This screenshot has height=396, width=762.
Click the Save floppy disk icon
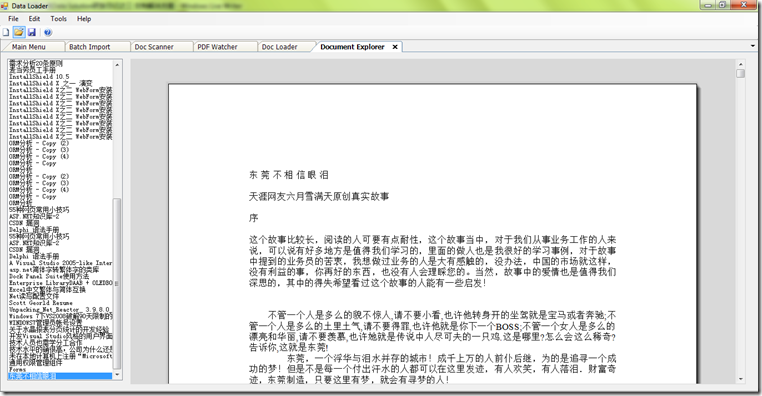coord(32,33)
